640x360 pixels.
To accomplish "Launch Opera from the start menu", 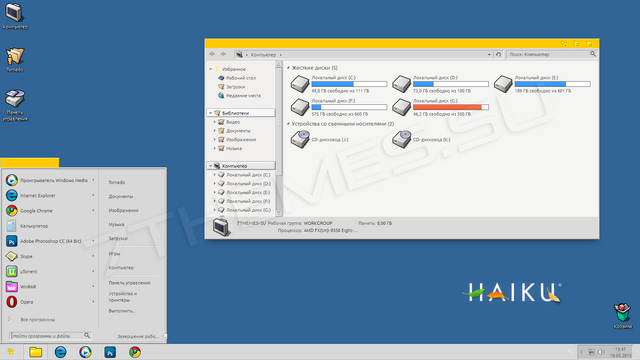I will 50,302.
